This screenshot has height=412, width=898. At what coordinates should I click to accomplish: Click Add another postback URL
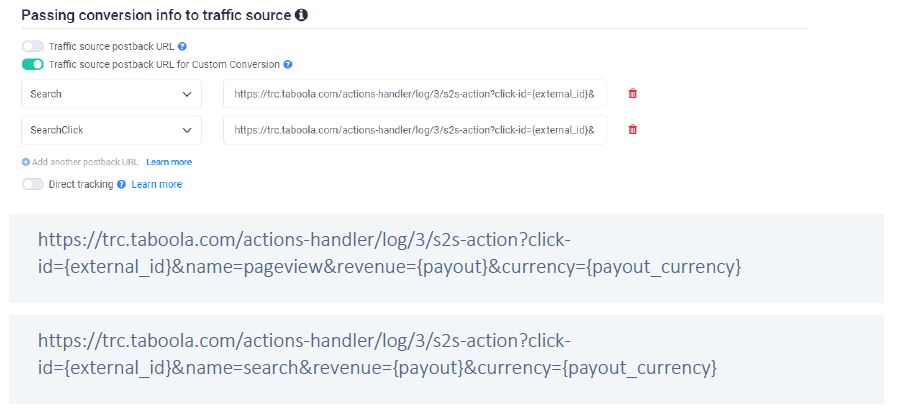[x=86, y=162]
